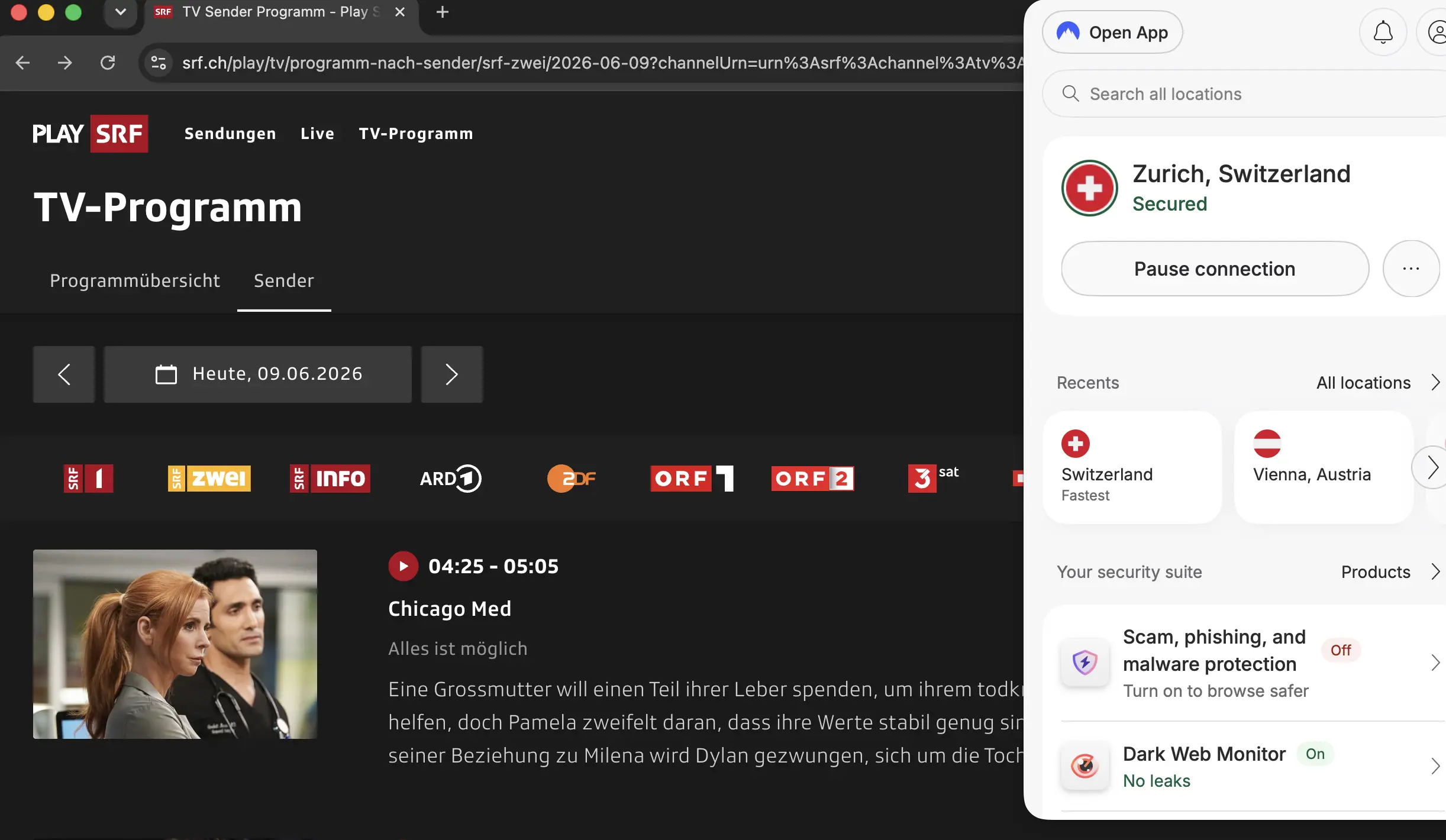Screen dimensions: 1446x840
Task: Open the date picker Heute, 09.06.2026
Action: (258, 374)
